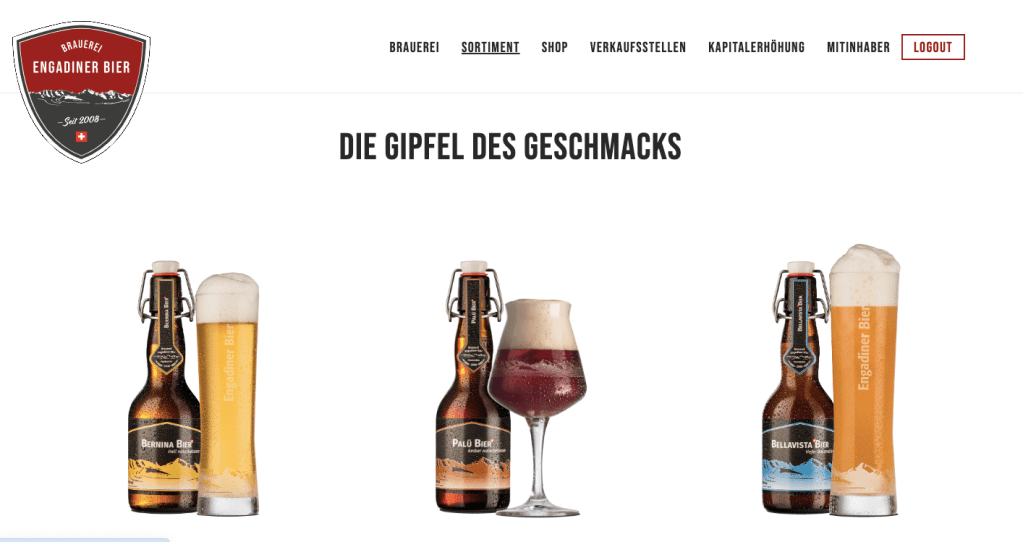Click the tall glass of golden Bernina beer

(228, 394)
